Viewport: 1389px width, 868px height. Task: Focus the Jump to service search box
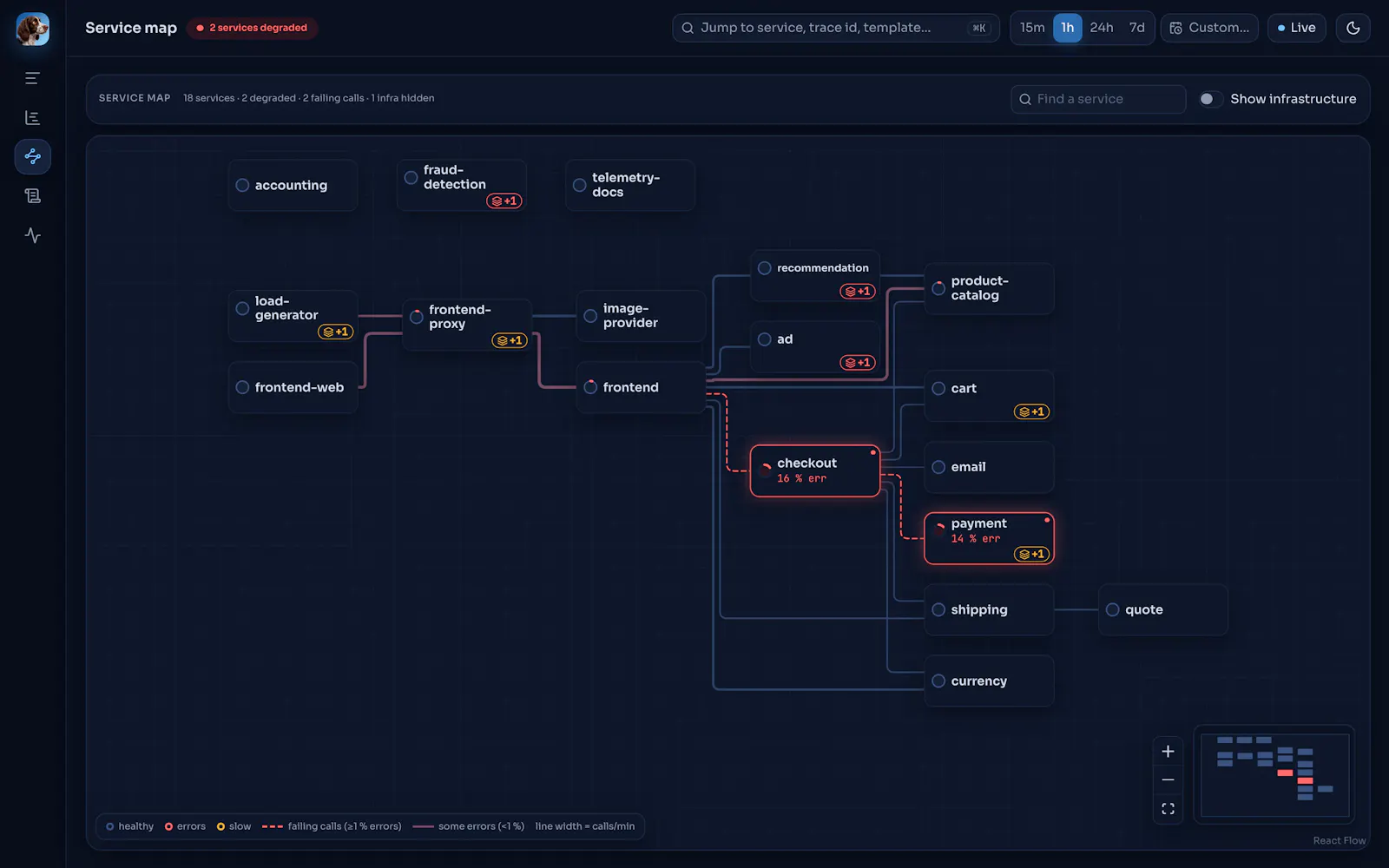[x=835, y=28]
